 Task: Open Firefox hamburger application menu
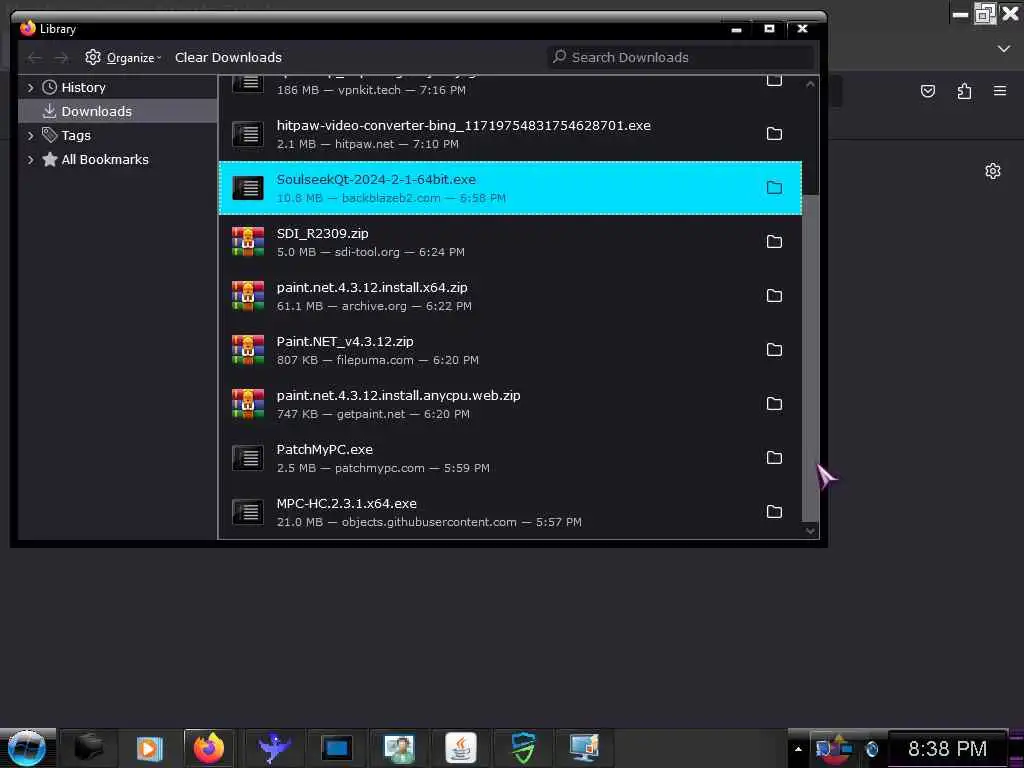pyautogui.click(x=1000, y=91)
